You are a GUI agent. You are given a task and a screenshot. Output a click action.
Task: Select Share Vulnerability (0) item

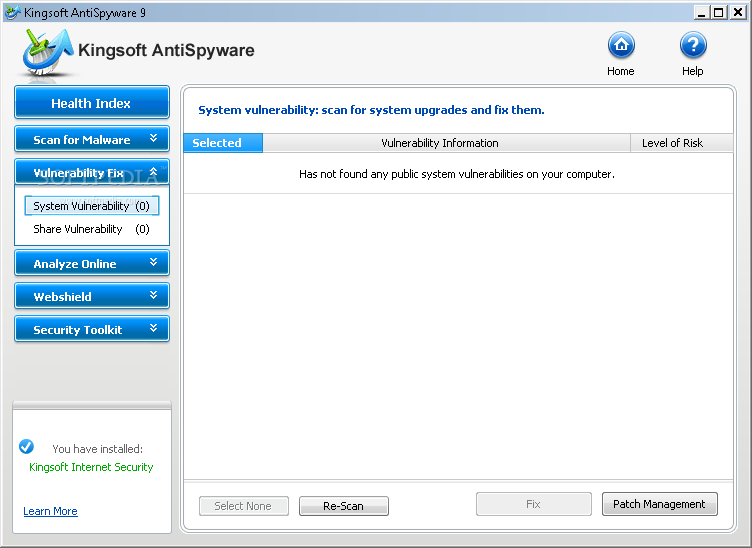tap(92, 229)
